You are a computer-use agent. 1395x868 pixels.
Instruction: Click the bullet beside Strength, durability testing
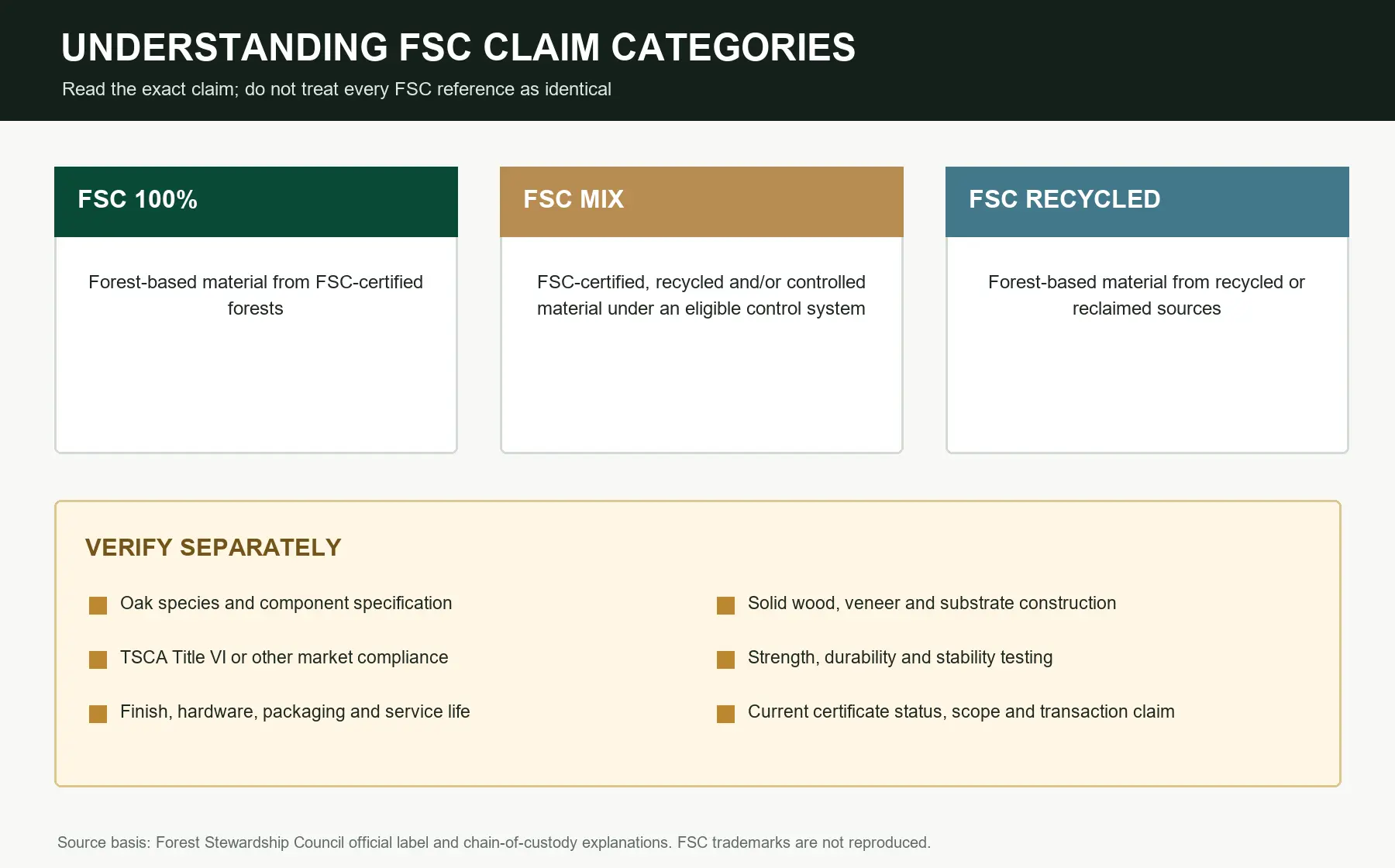coord(725,660)
